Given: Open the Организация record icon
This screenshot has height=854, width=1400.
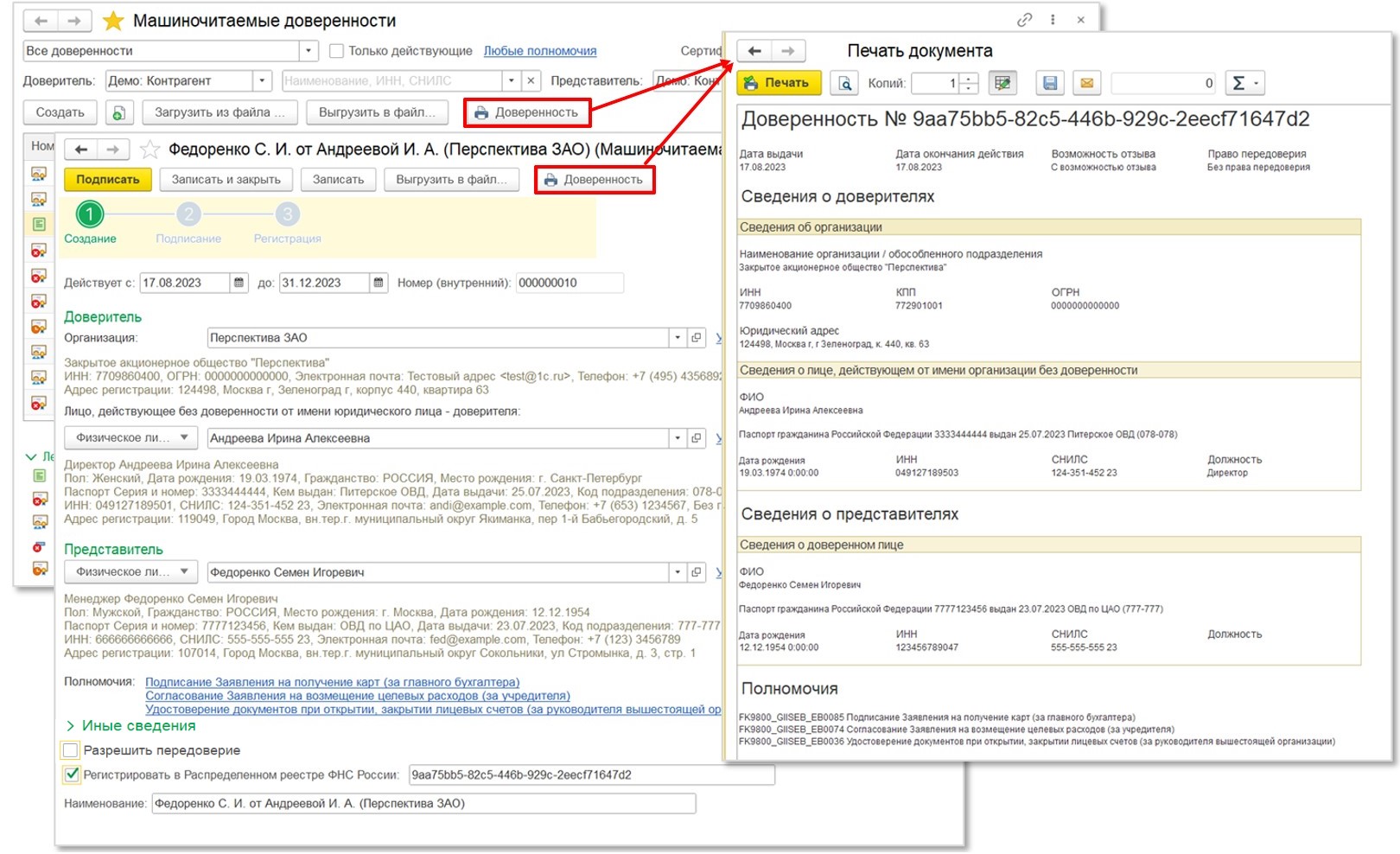Looking at the screenshot, I should click(697, 338).
